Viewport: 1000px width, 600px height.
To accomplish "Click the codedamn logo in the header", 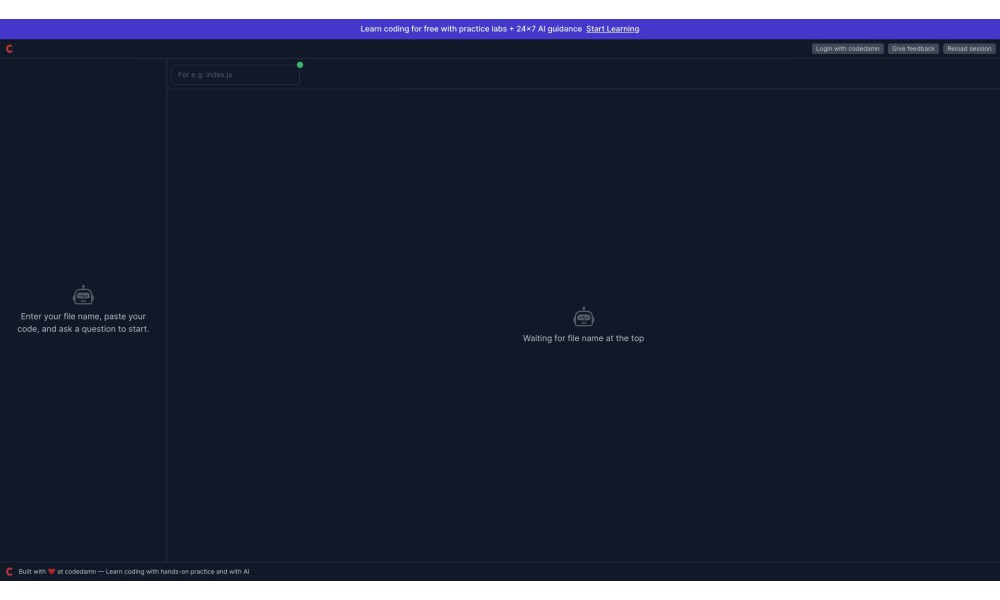I will 10,48.
